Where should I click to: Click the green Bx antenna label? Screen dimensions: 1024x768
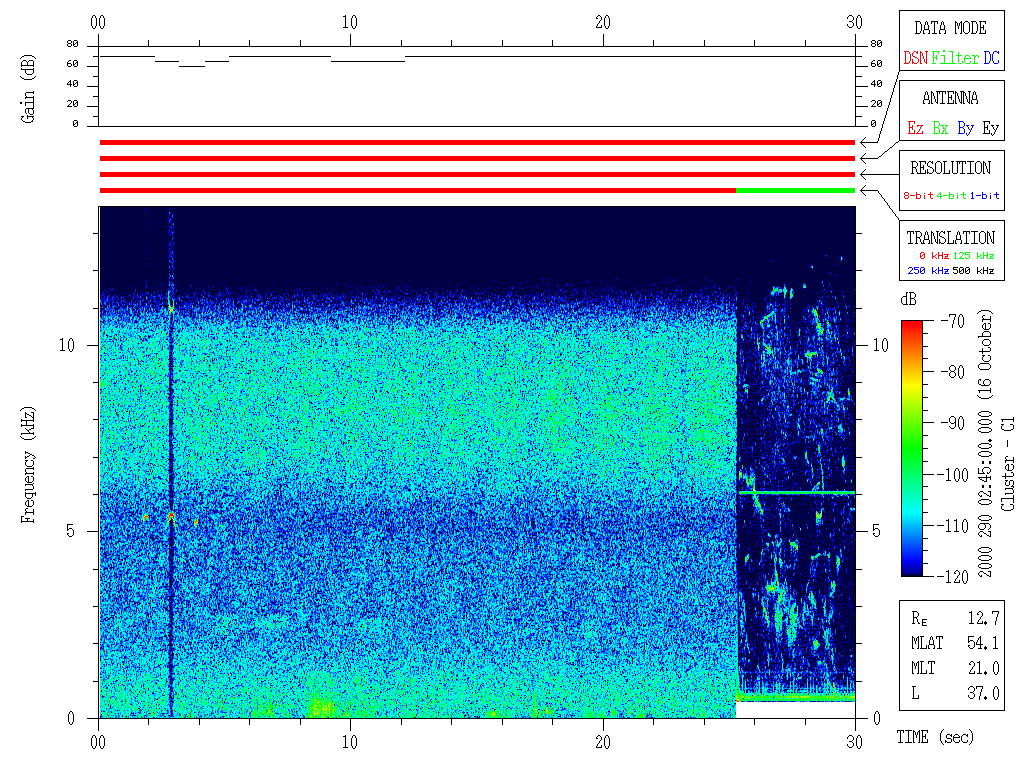click(x=940, y=129)
